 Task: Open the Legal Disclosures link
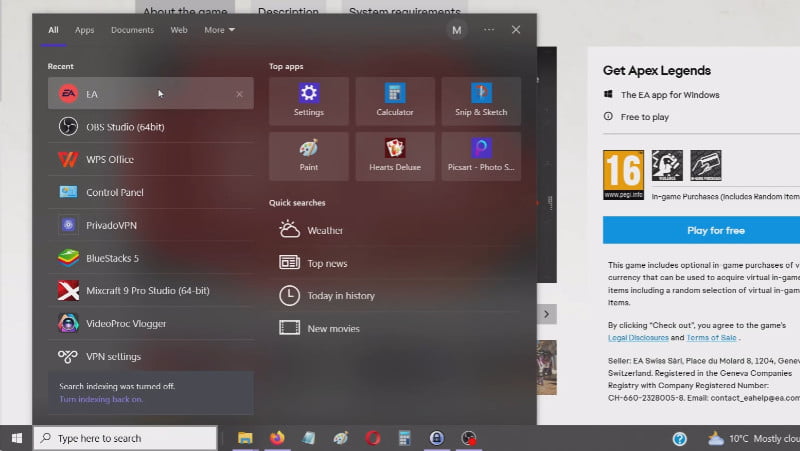(x=638, y=338)
